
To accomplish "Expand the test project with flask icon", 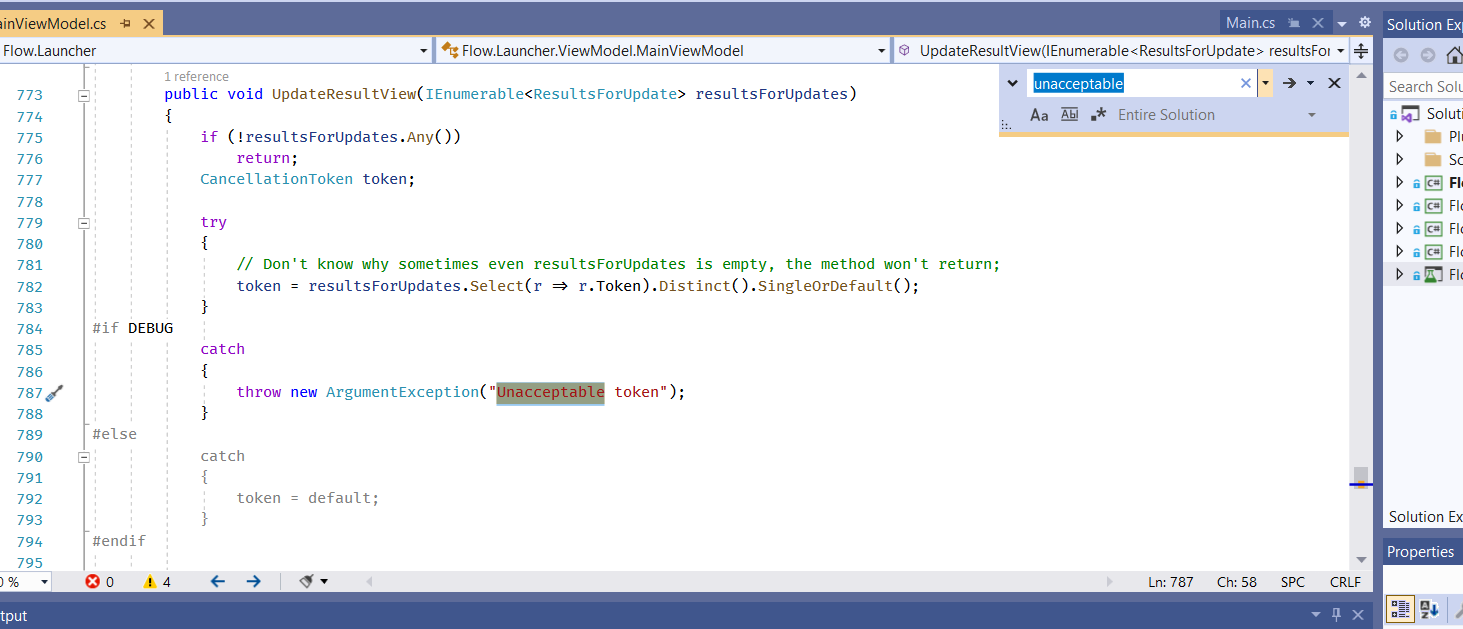I will [1399, 274].
